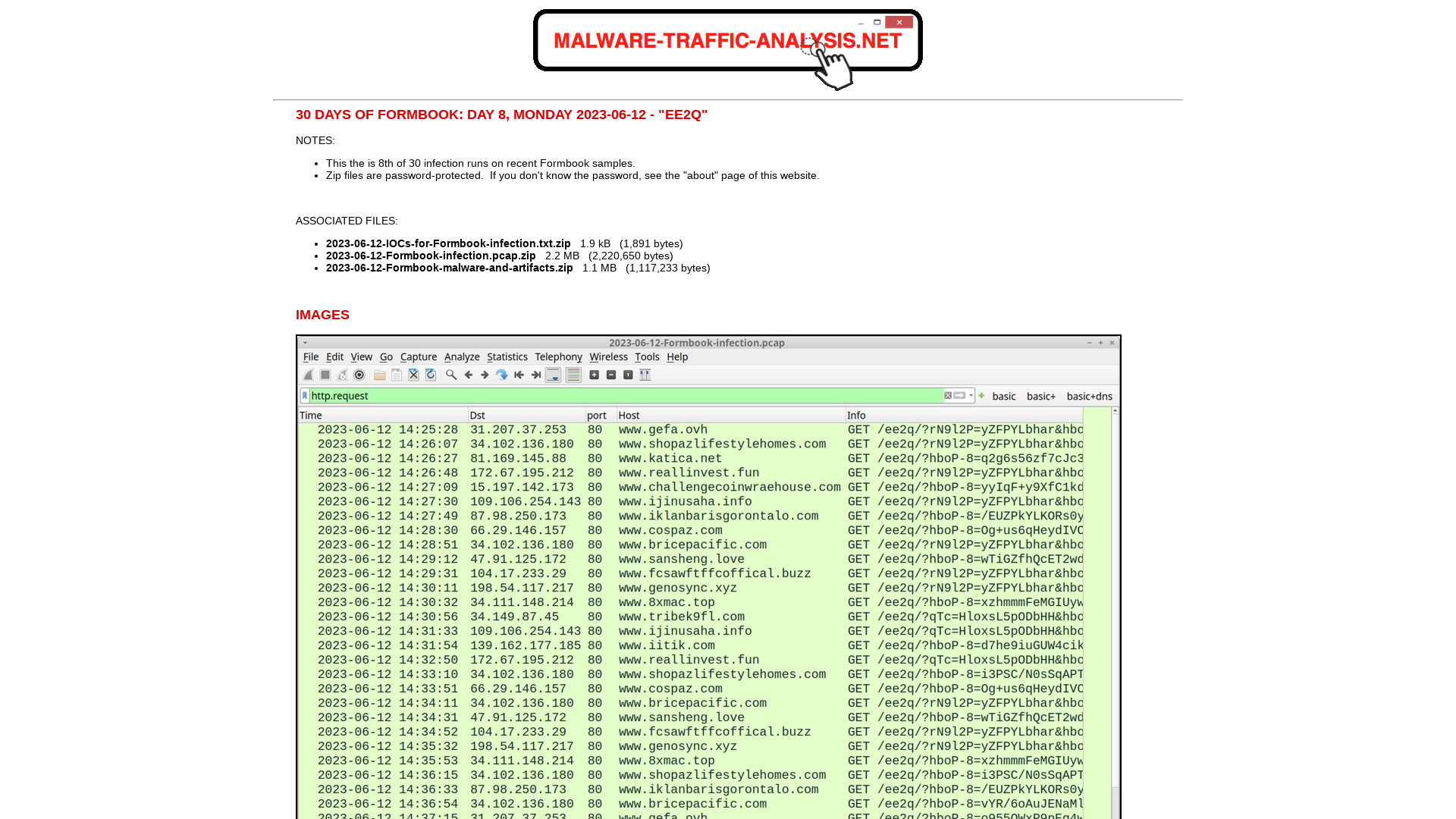Click the 'basic+dns' filter button
1456x819 pixels.
coord(1090,397)
